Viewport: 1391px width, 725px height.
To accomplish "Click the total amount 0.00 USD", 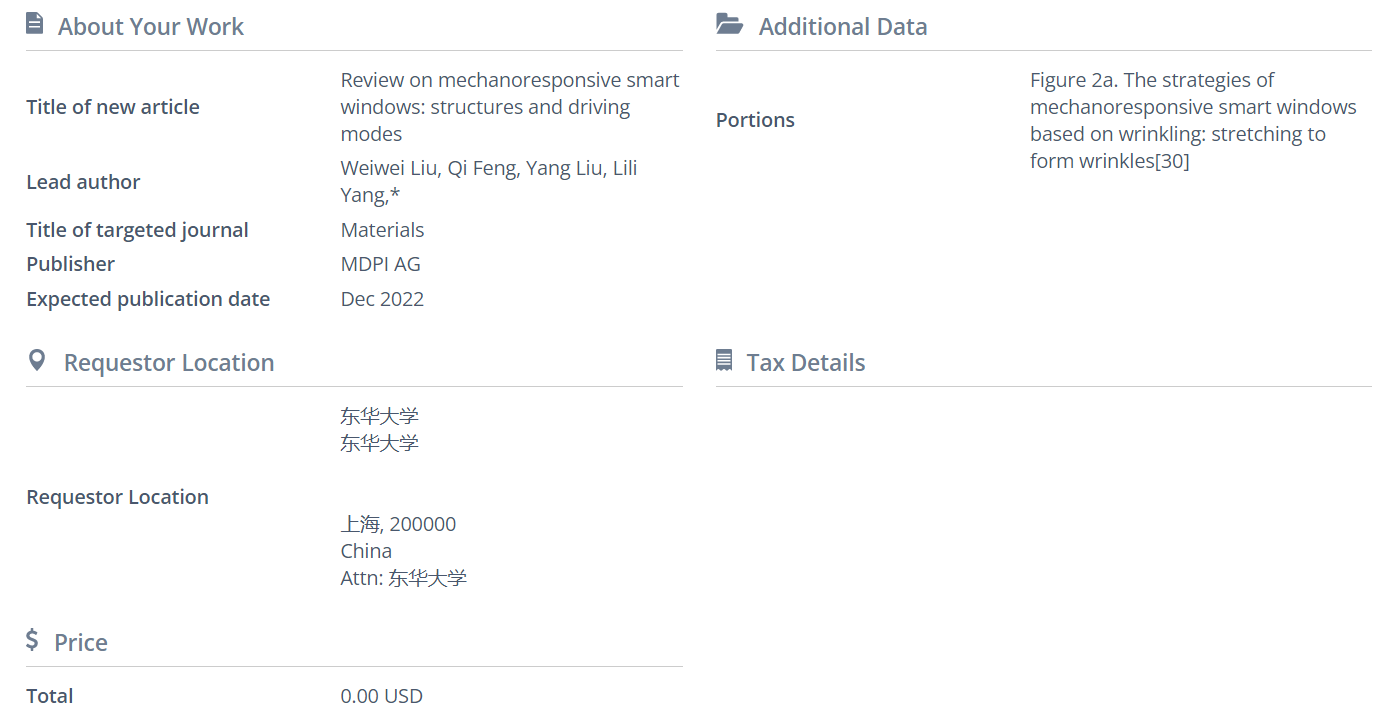I will [x=381, y=696].
